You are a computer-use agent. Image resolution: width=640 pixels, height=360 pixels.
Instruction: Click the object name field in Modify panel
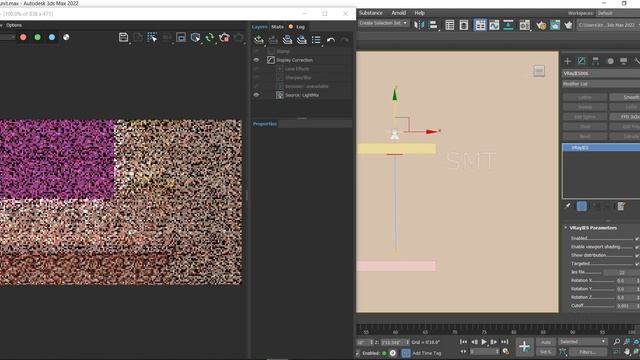pyautogui.click(x=601, y=73)
